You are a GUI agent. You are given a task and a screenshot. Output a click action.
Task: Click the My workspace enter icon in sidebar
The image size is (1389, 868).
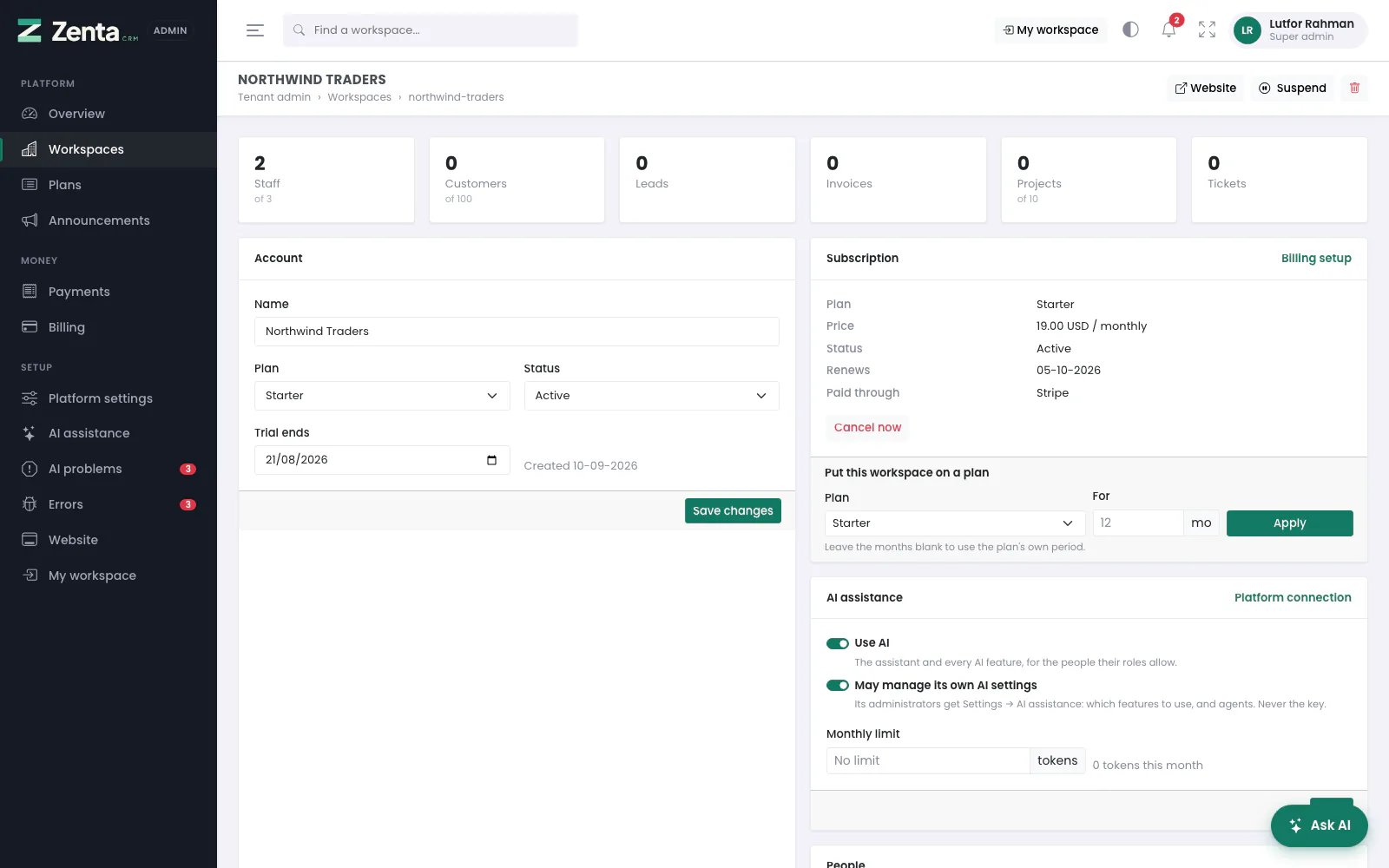30,575
